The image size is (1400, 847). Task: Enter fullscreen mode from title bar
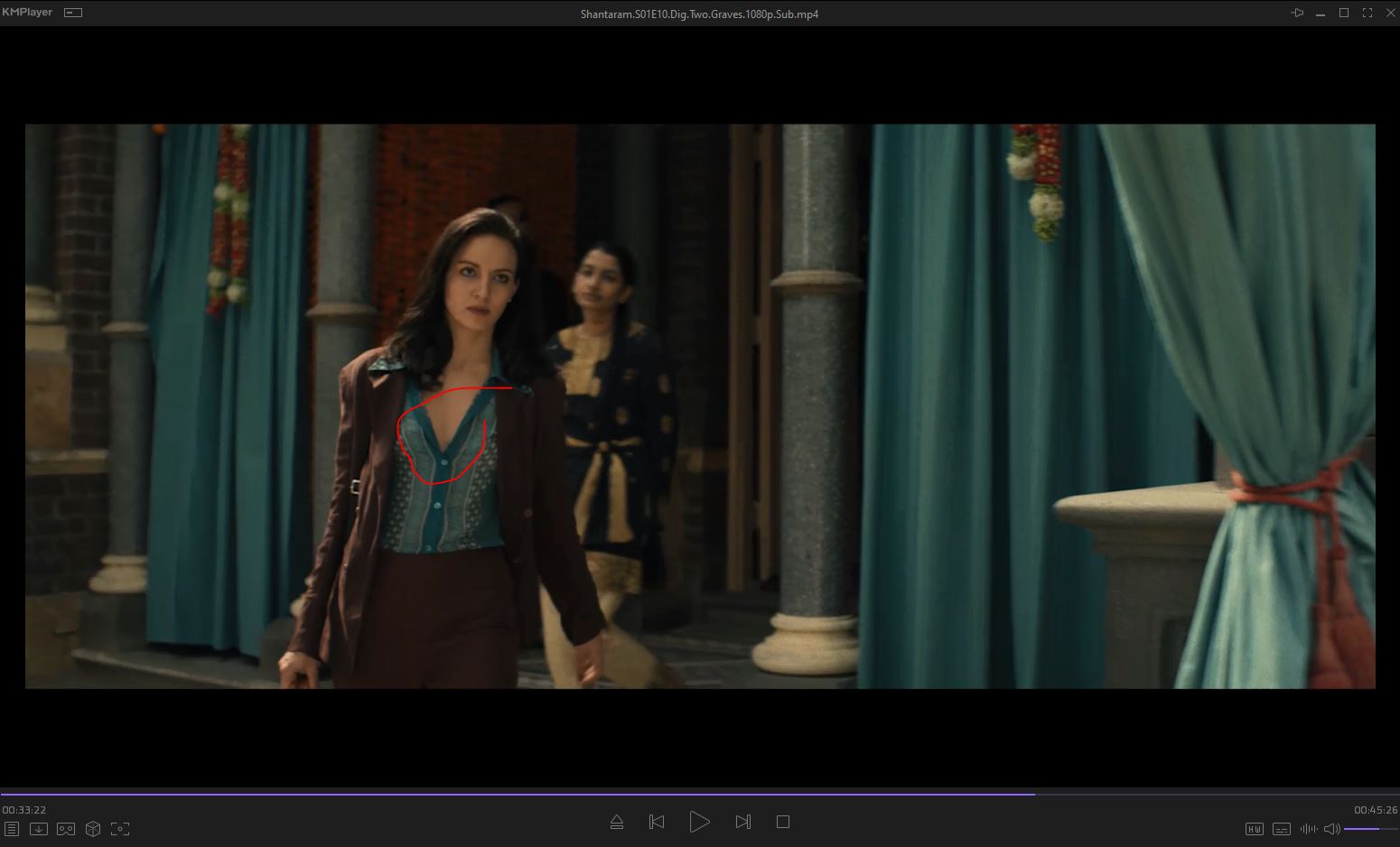1367,13
